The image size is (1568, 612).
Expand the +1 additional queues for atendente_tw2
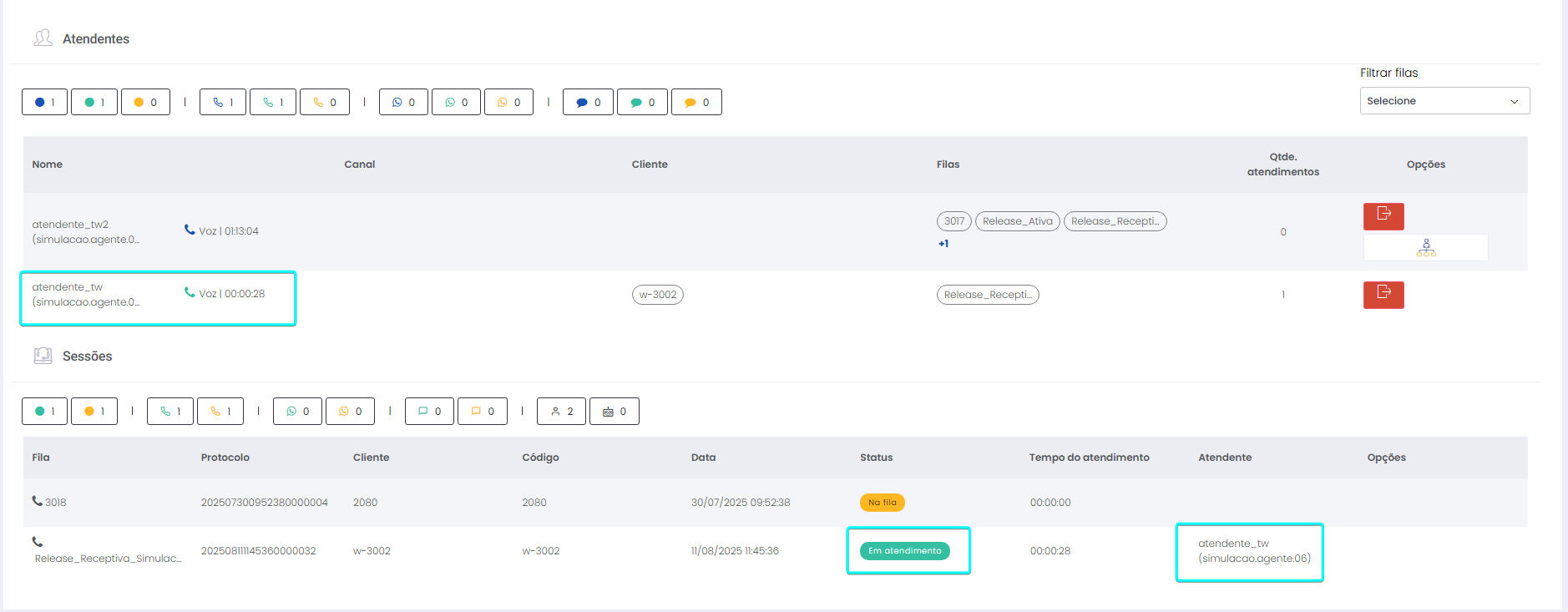(943, 244)
